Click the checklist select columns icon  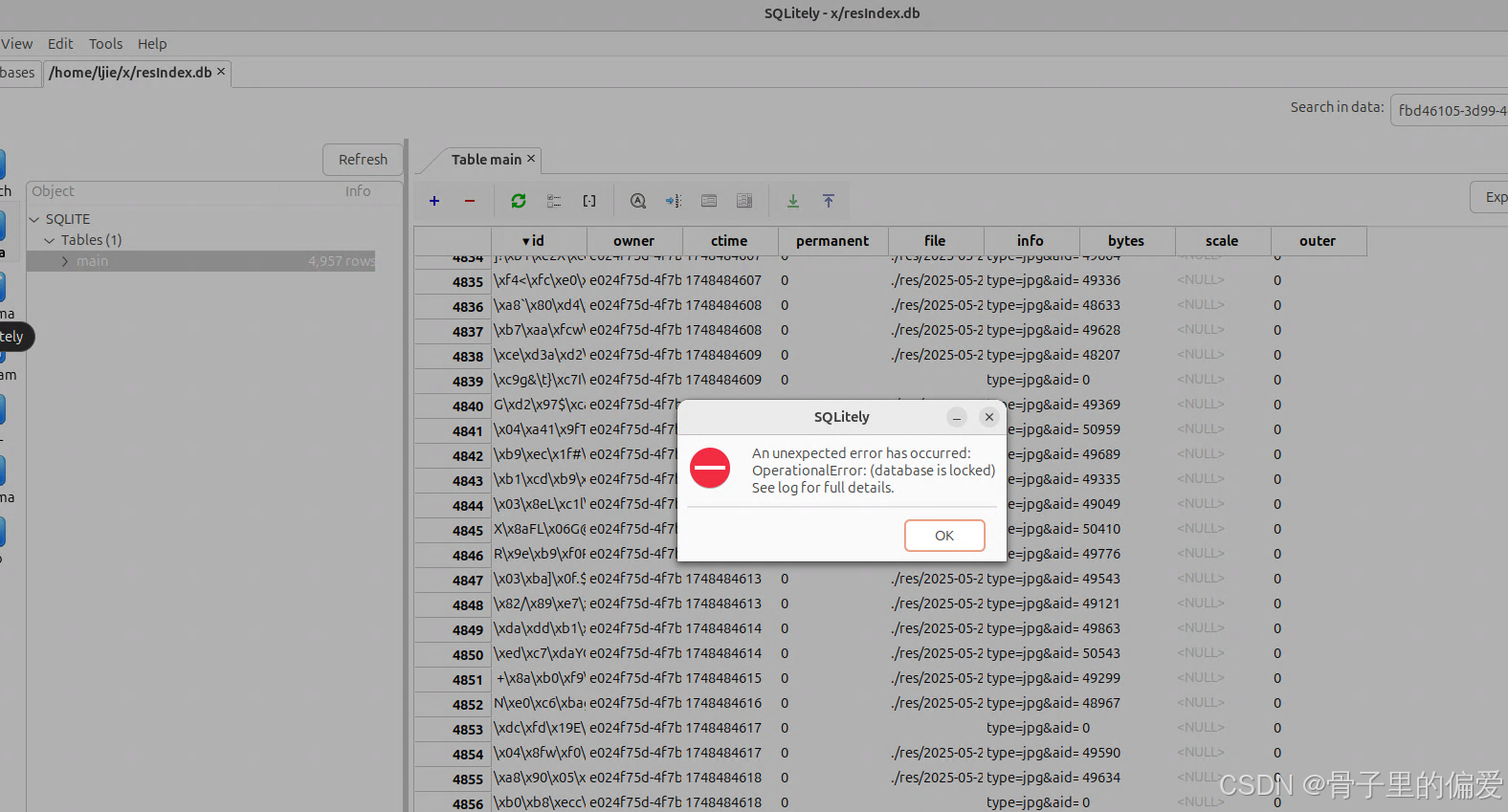(x=554, y=201)
